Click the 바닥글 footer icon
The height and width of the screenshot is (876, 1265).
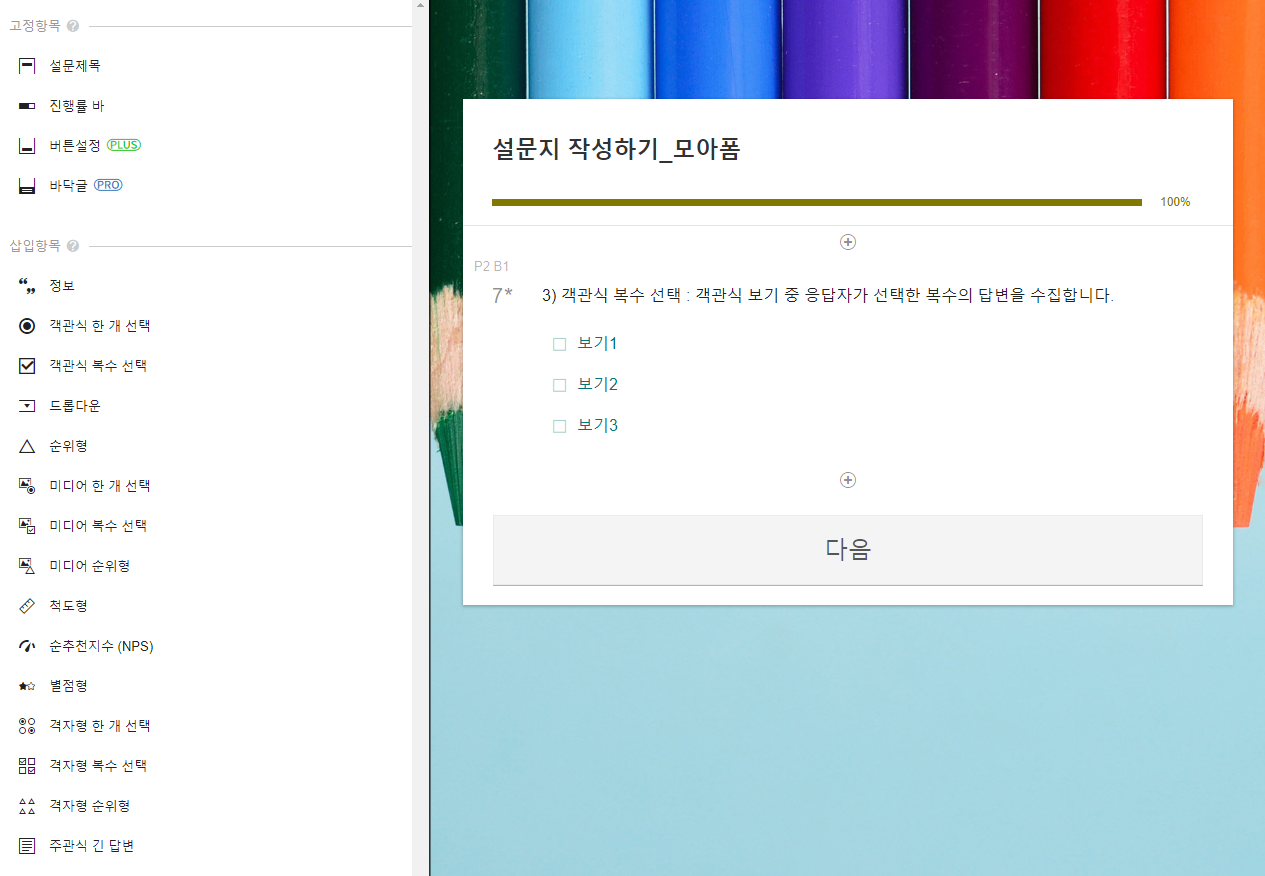27,186
